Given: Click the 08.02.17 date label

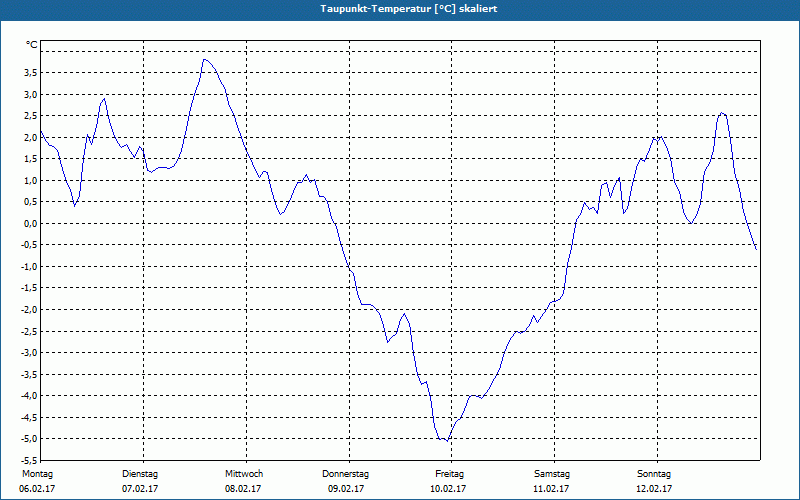Looking at the screenshot, I should coord(243,489).
